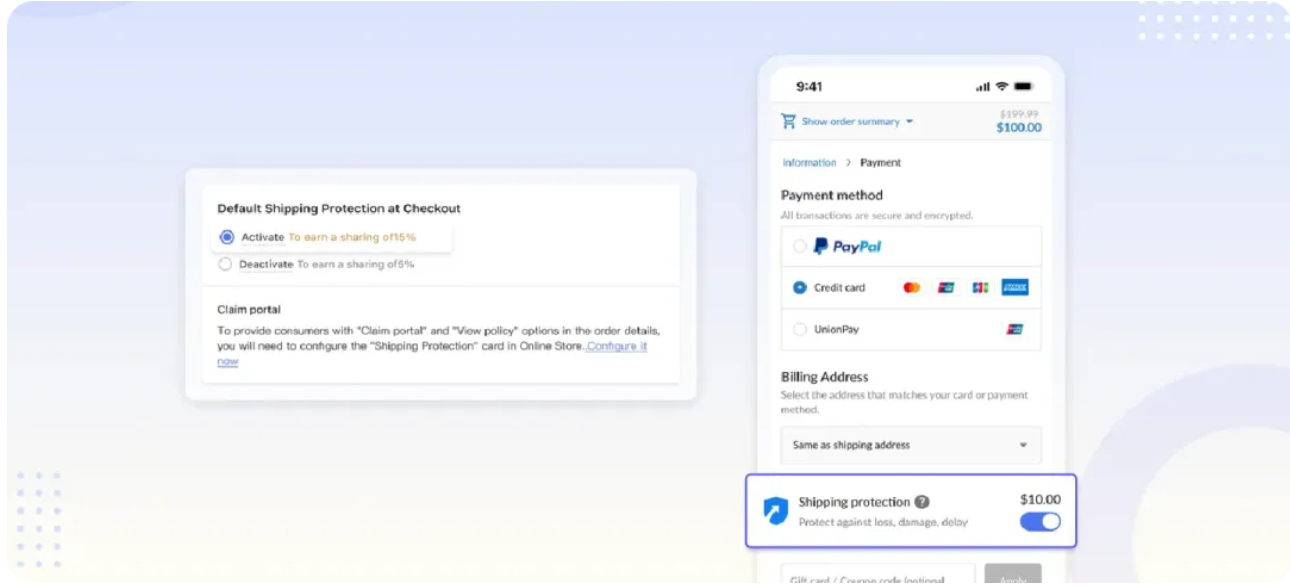1290x586 pixels.
Task: Select the Activate radio button
Action: click(227, 237)
